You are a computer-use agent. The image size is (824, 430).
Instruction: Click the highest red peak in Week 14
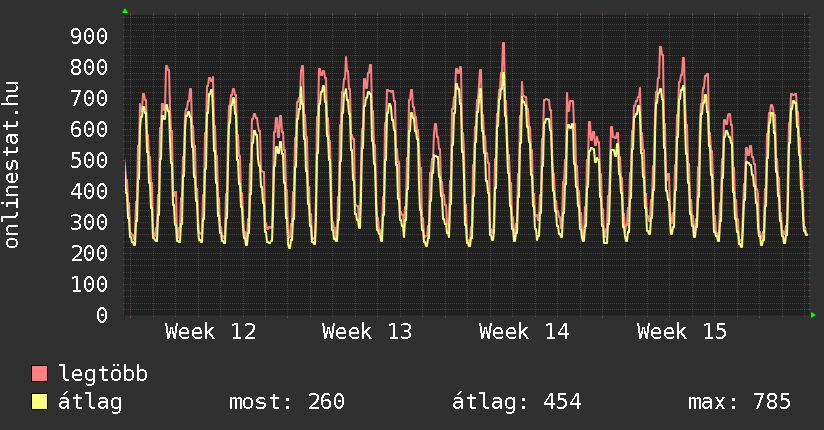[503, 44]
